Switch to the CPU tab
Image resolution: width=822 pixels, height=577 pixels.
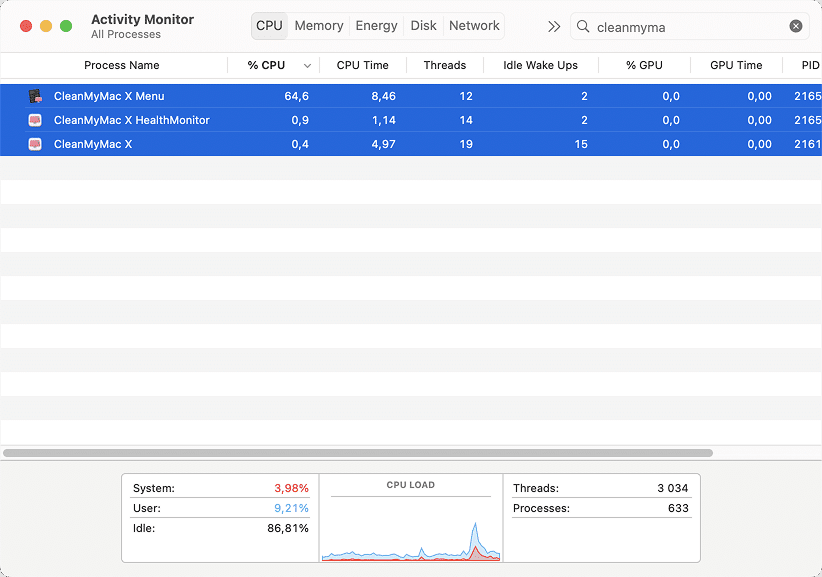coord(269,26)
